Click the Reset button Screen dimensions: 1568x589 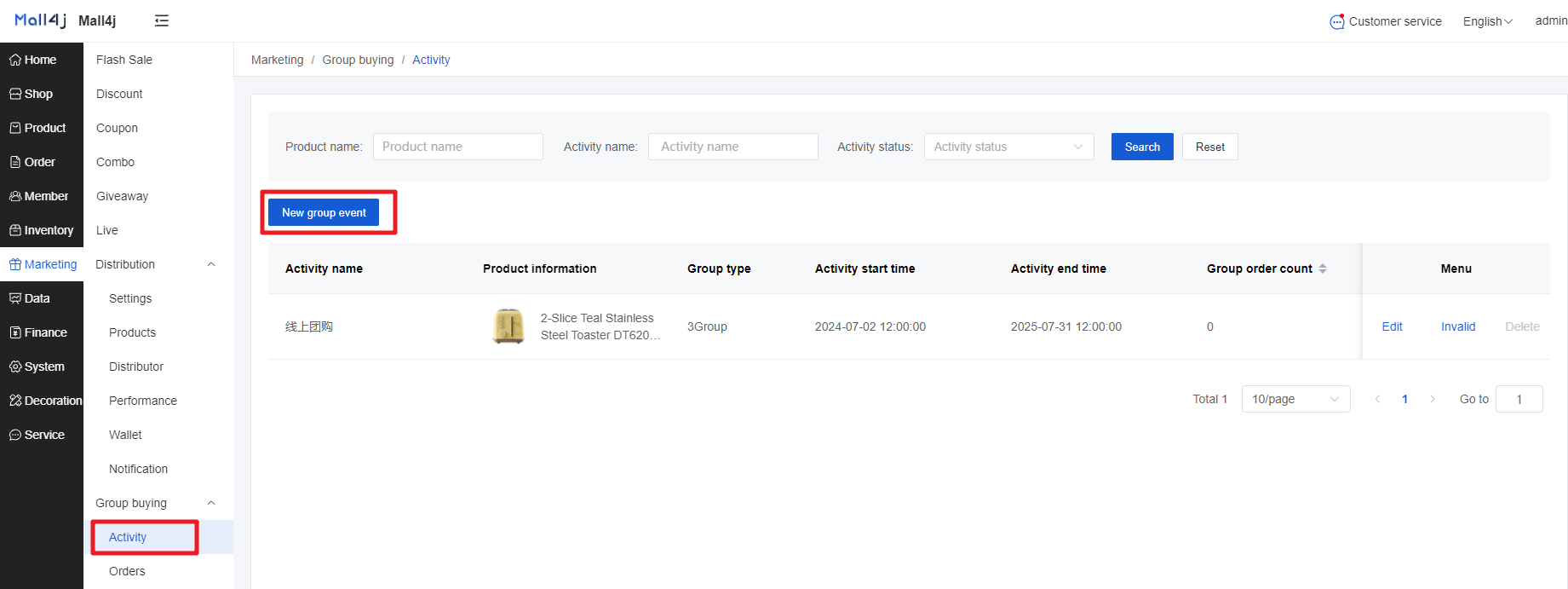click(1209, 147)
